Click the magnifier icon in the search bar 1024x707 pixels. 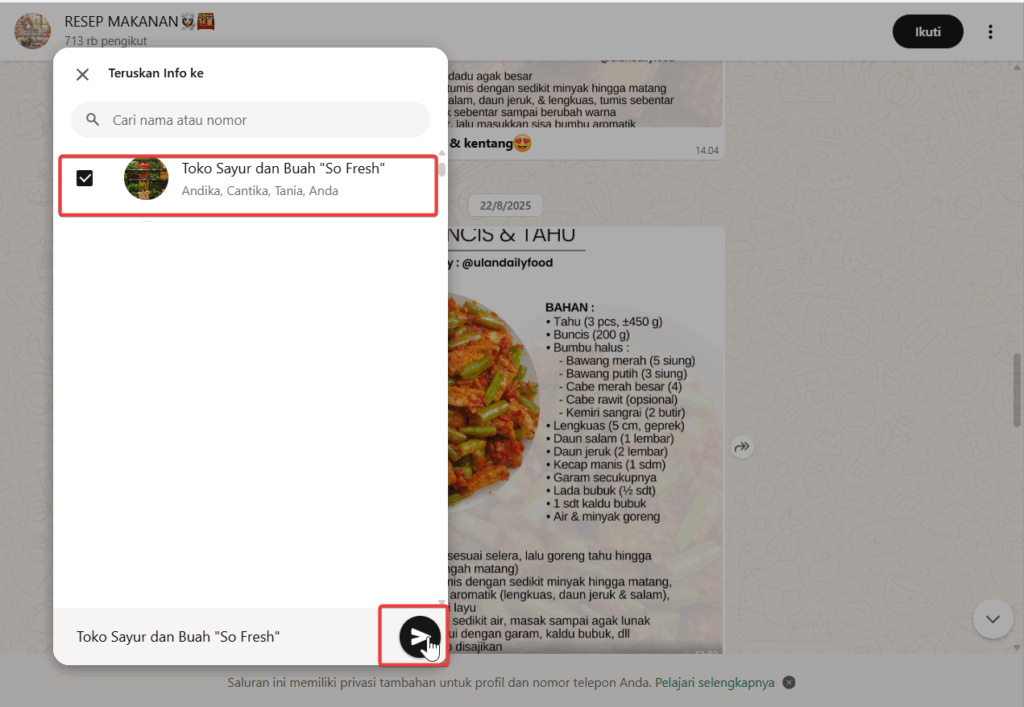tap(93, 120)
